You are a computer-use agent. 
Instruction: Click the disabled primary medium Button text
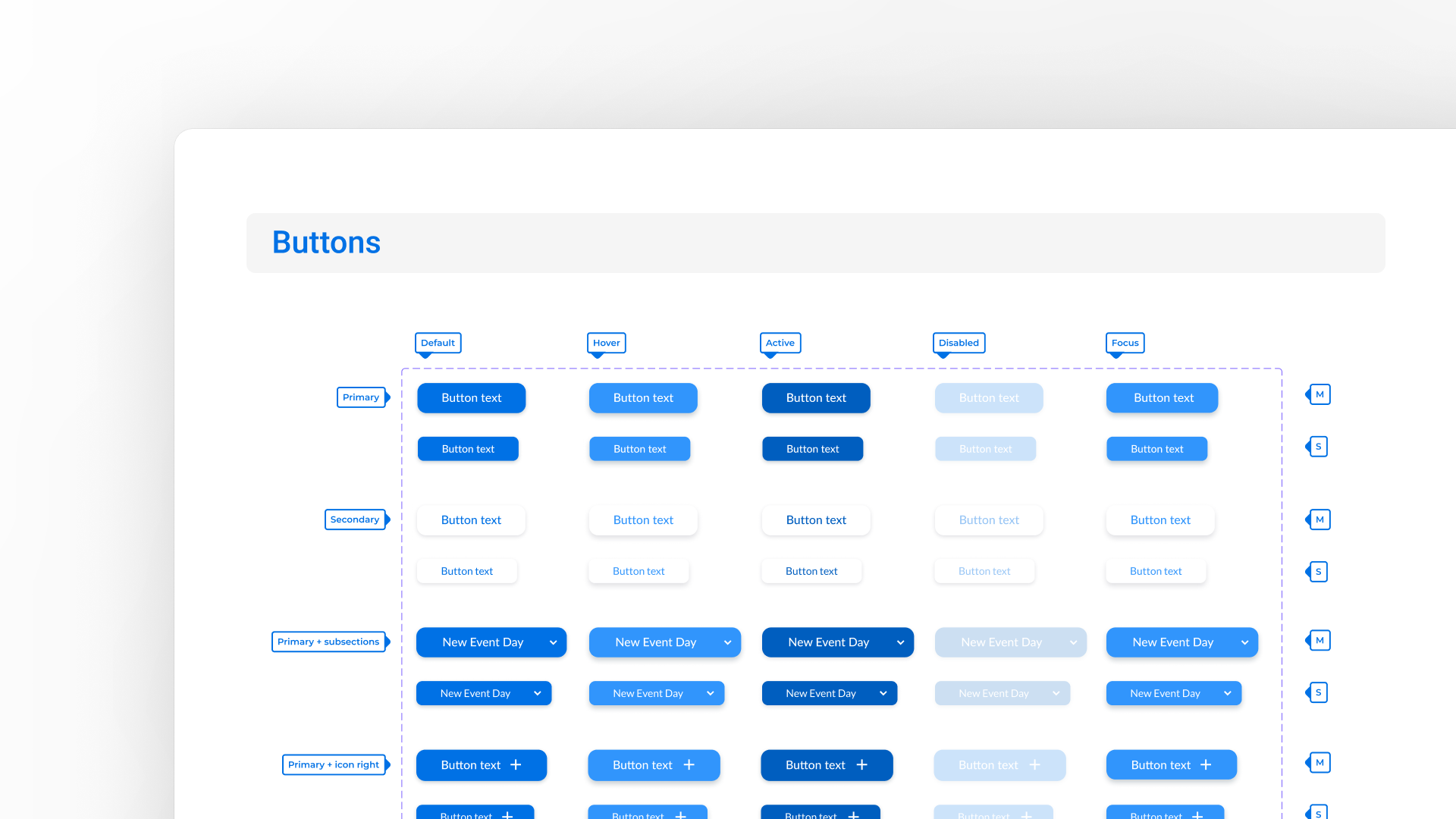pyautogui.click(x=989, y=398)
